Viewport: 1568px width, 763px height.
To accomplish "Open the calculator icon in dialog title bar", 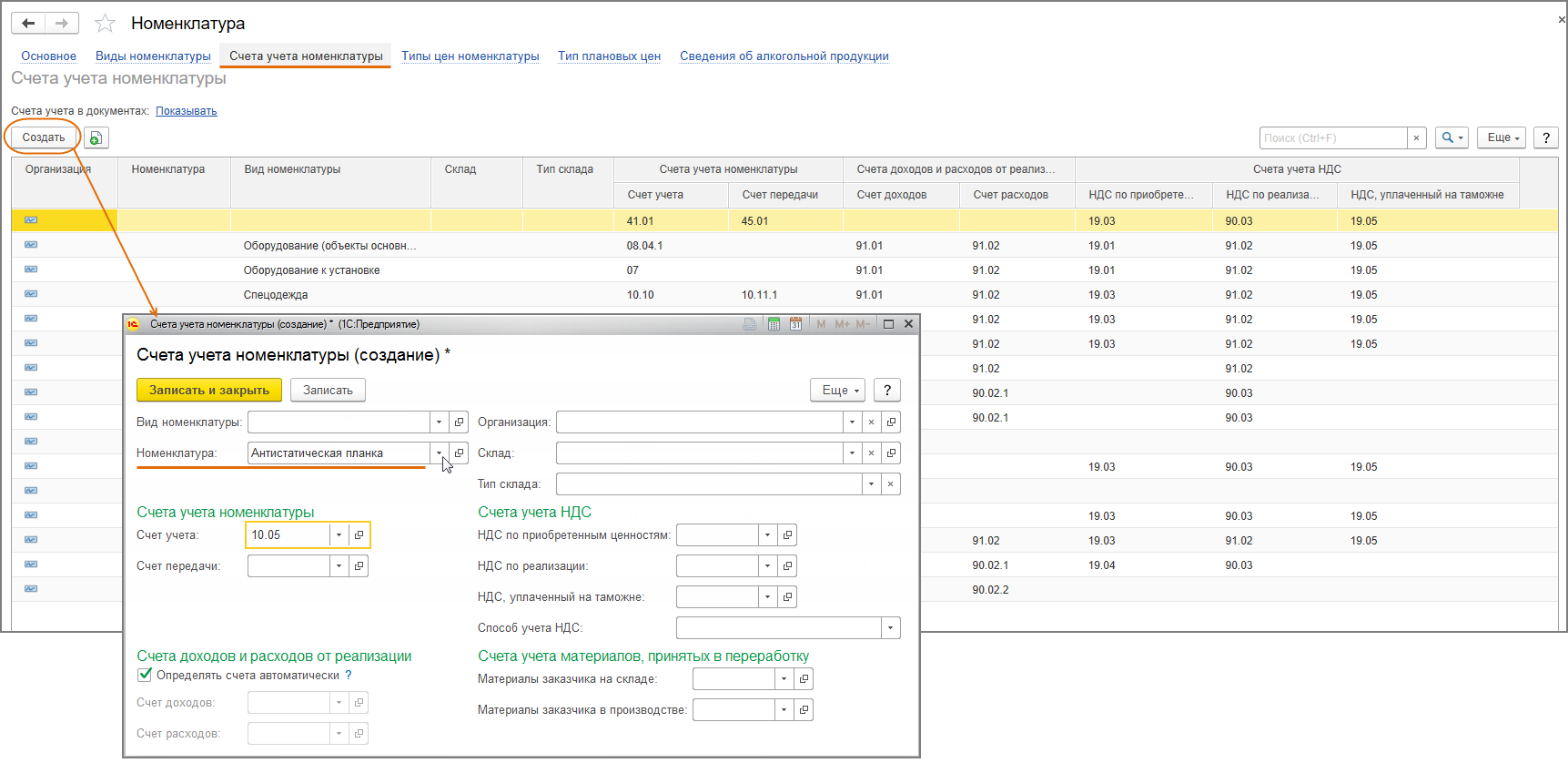I will [x=774, y=324].
